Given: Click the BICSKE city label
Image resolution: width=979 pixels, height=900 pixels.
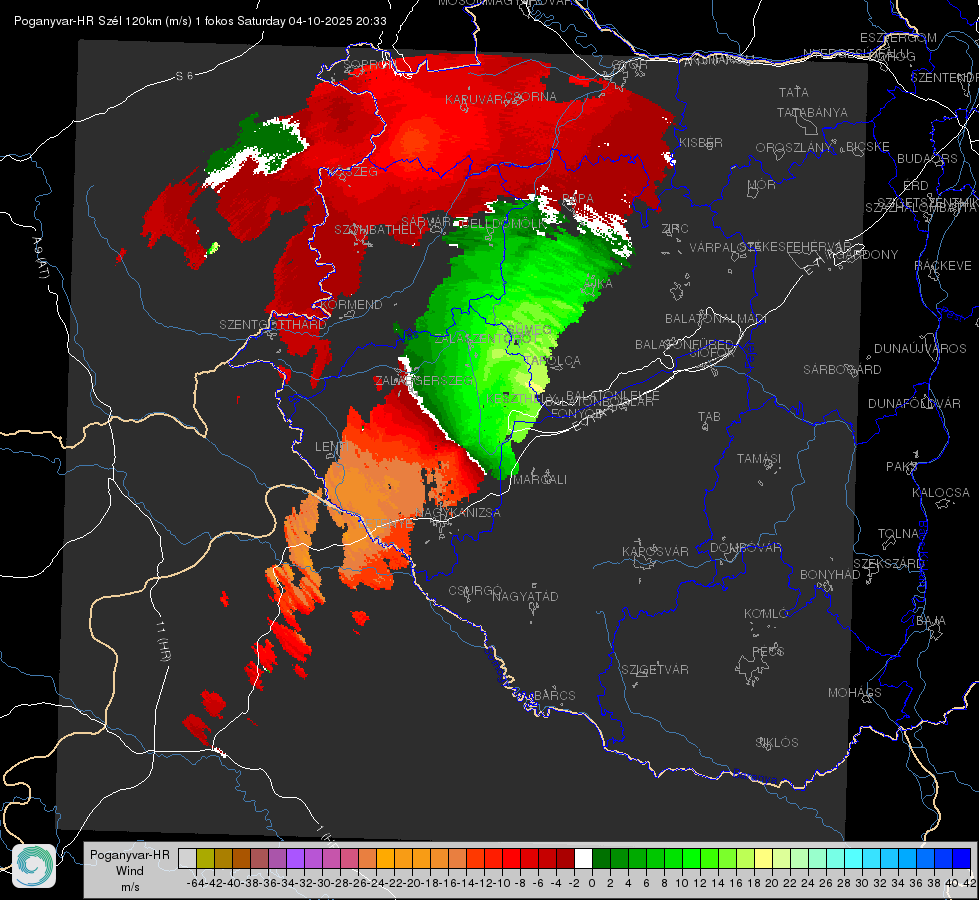Looking at the screenshot, I should point(868,146).
